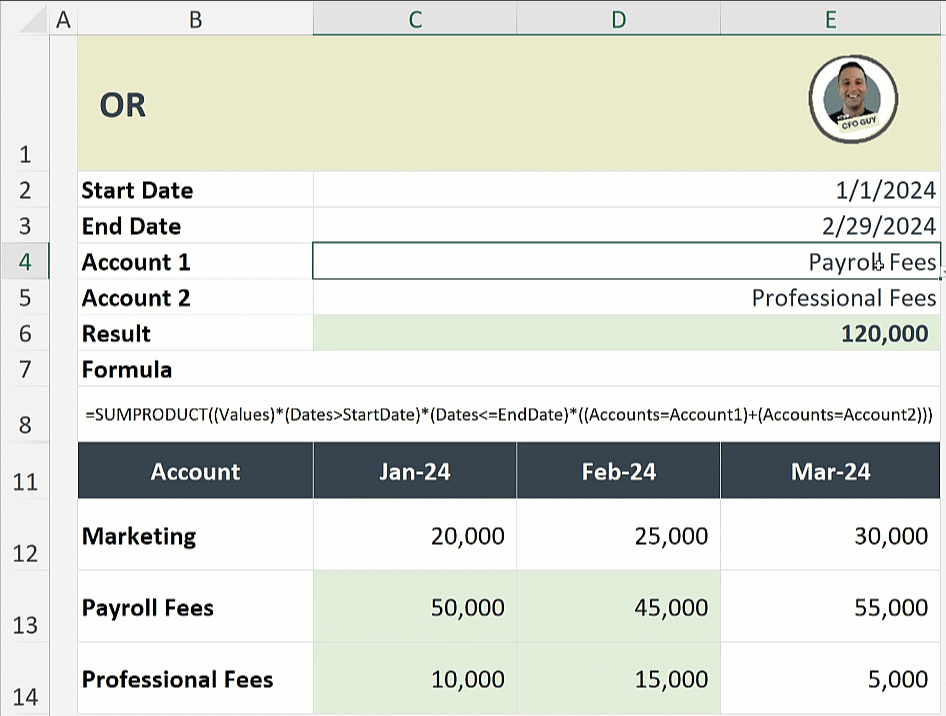Screen dimensions: 946x716
Task: Select the 25,000 Marketing February value
Action: (617, 537)
